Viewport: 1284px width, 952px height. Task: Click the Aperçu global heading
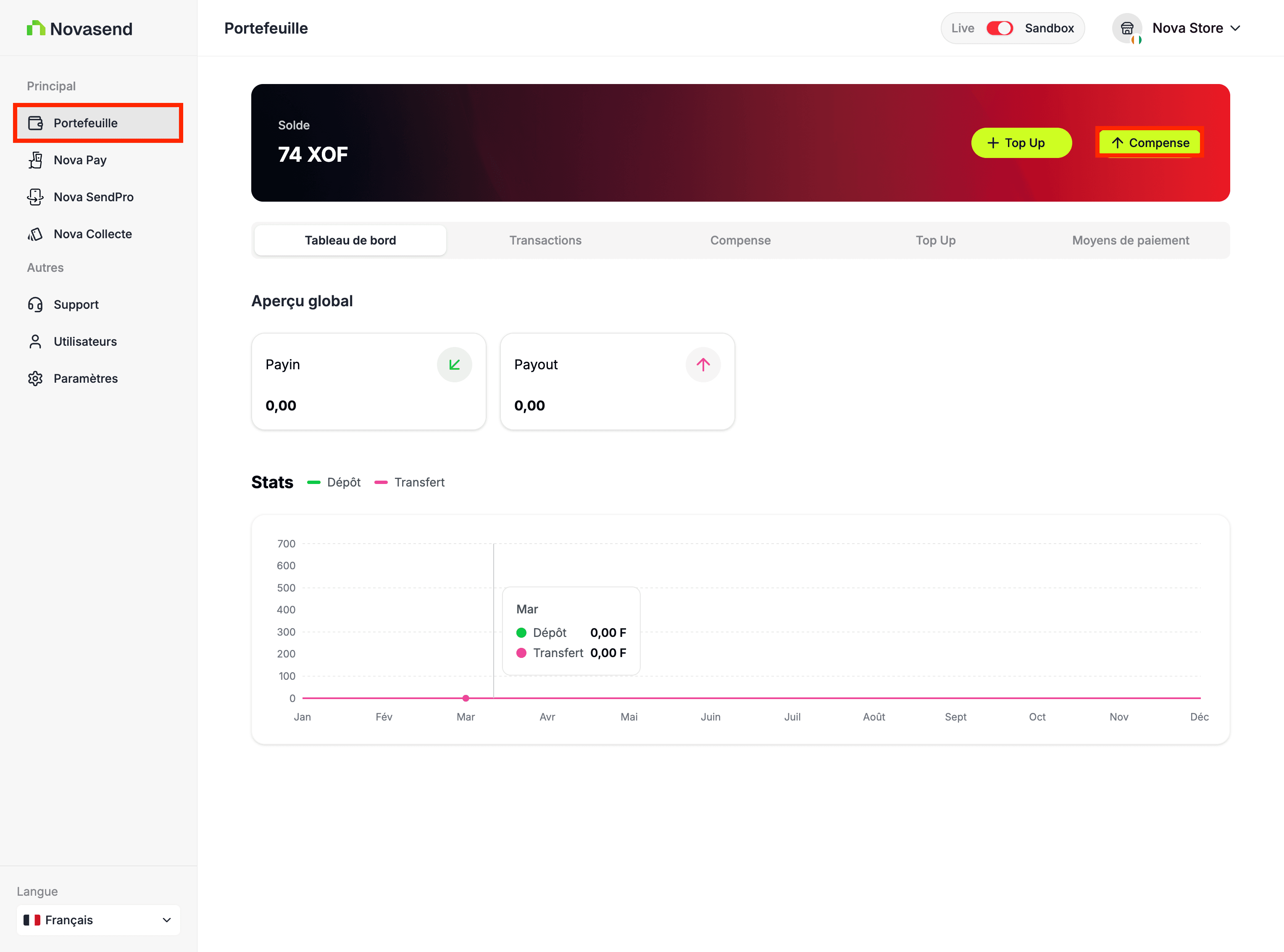(x=302, y=301)
